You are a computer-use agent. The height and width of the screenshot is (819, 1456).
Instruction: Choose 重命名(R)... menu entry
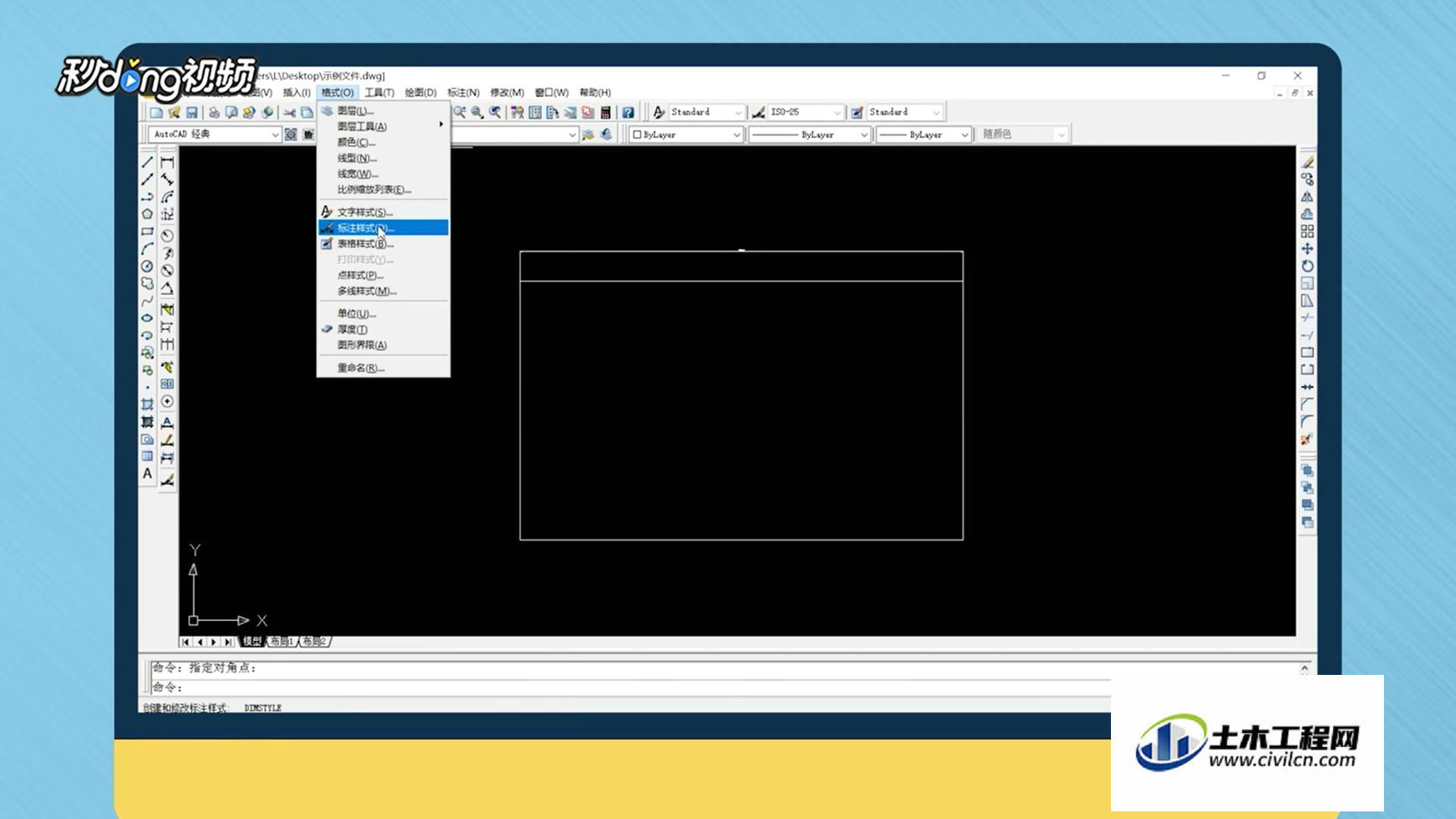point(383,368)
